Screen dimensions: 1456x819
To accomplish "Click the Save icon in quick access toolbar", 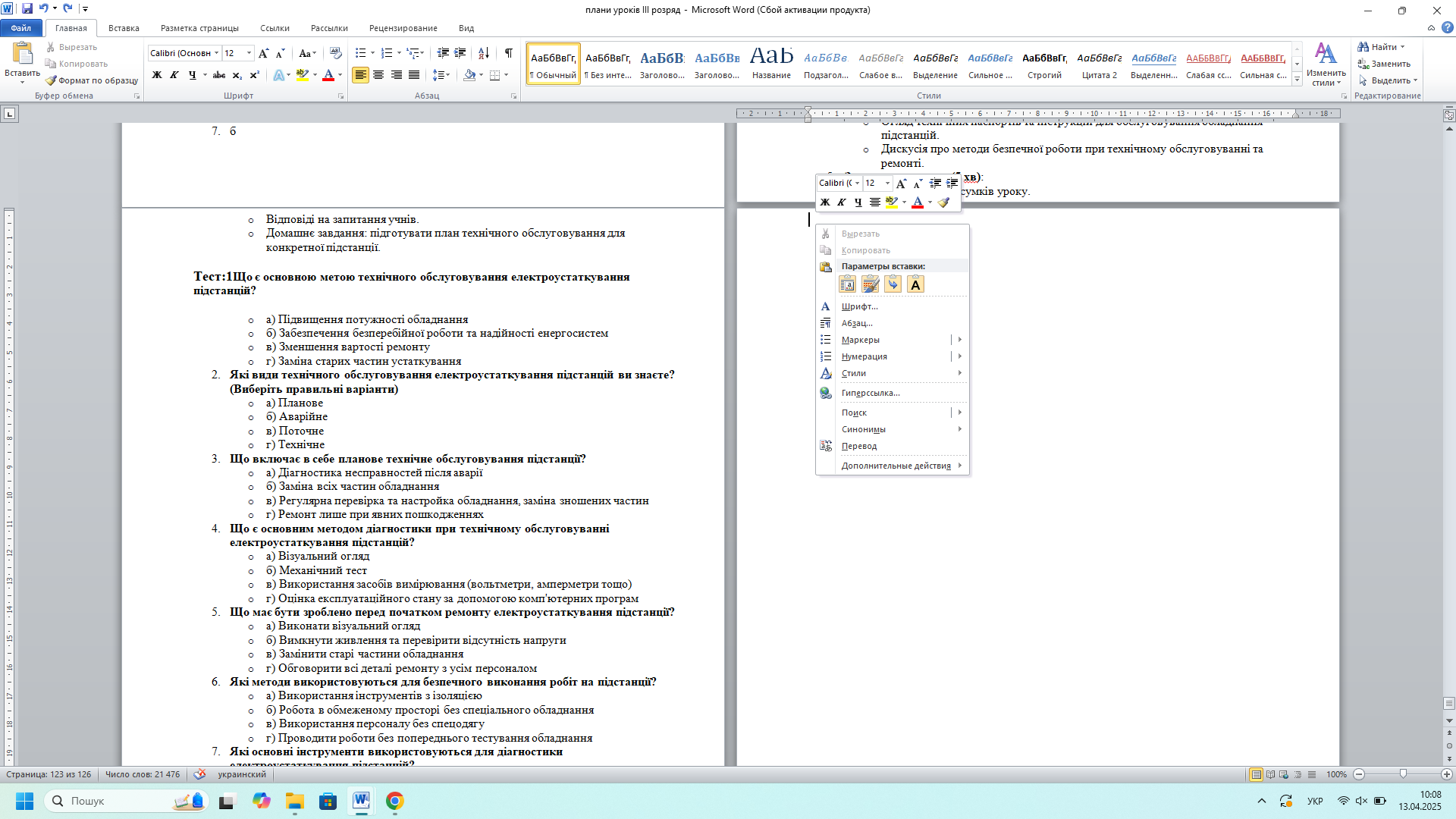I will [x=27, y=9].
